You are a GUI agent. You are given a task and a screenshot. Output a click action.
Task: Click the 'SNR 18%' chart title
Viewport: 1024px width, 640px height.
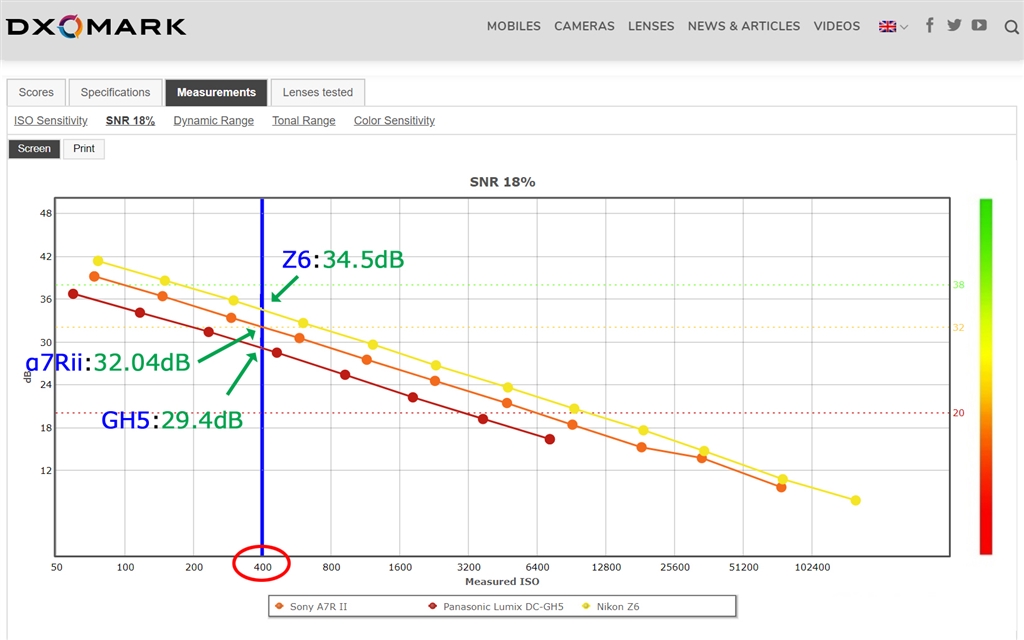pyautogui.click(x=502, y=182)
